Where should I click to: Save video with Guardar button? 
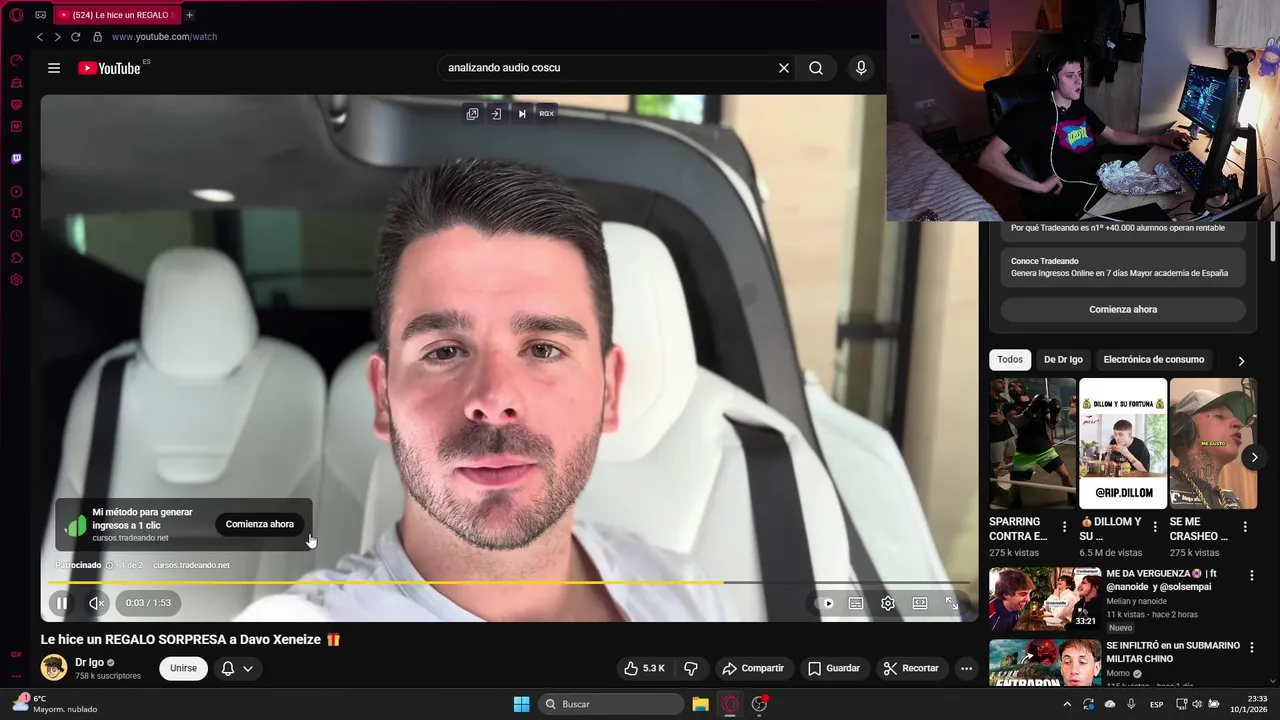[834, 668]
